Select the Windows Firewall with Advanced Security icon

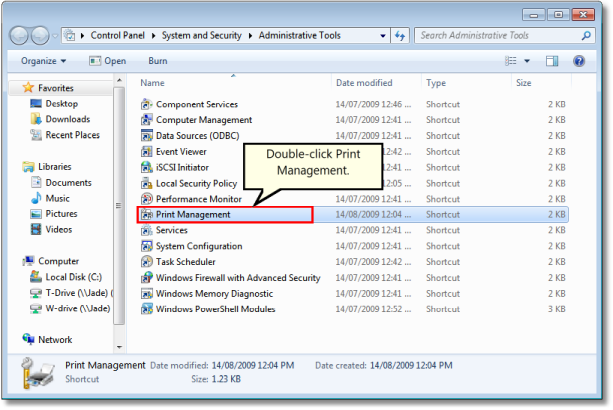[x=147, y=278]
